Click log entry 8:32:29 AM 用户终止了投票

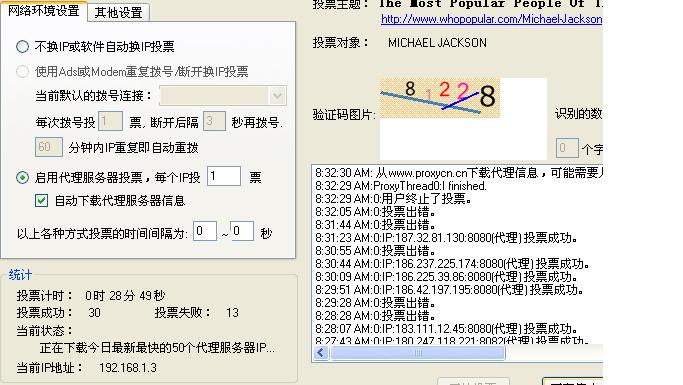(x=393, y=199)
